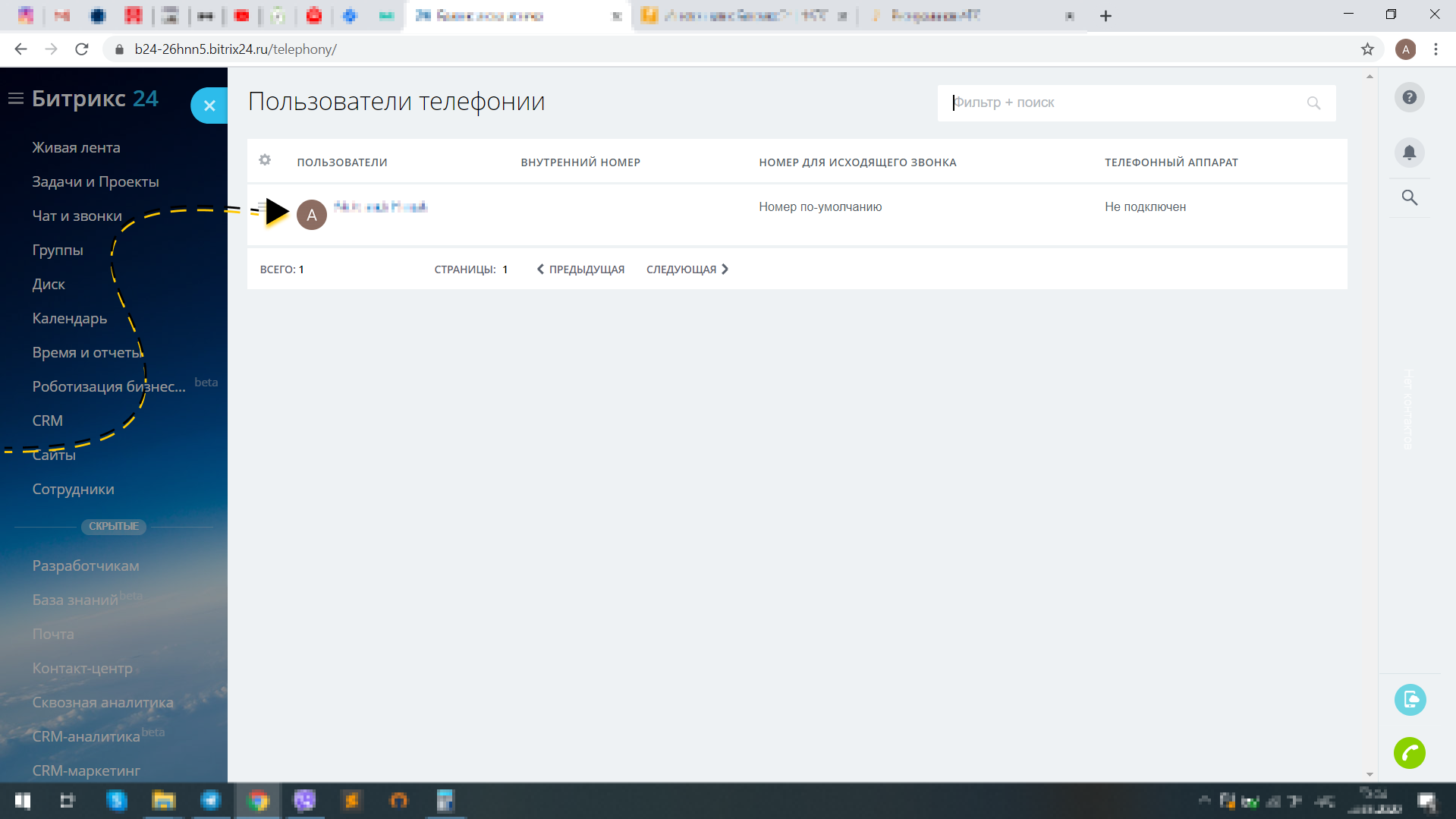Open help via the question mark icon
This screenshot has height=819, width=1456.
1409,97
